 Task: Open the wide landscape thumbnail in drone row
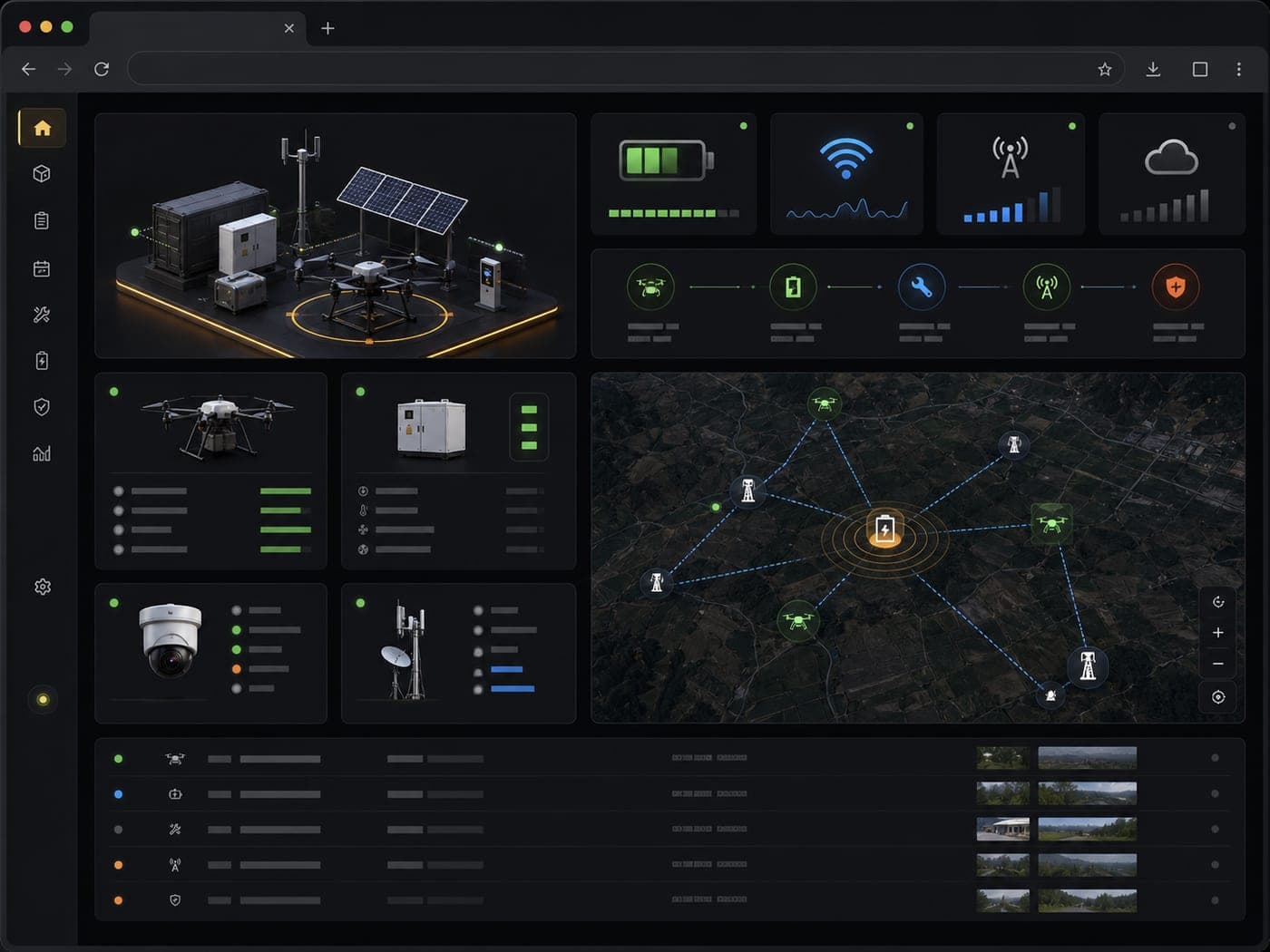(1087, 758)
